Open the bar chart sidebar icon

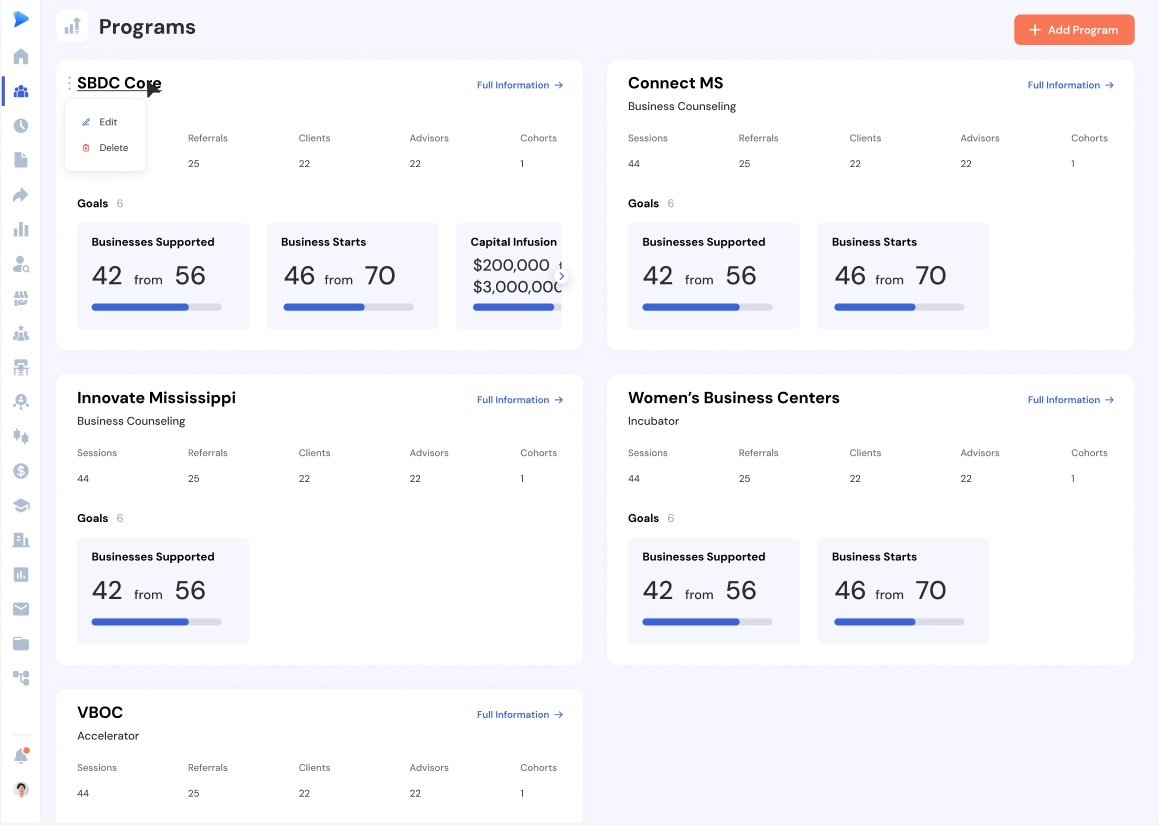click(21, 229)
